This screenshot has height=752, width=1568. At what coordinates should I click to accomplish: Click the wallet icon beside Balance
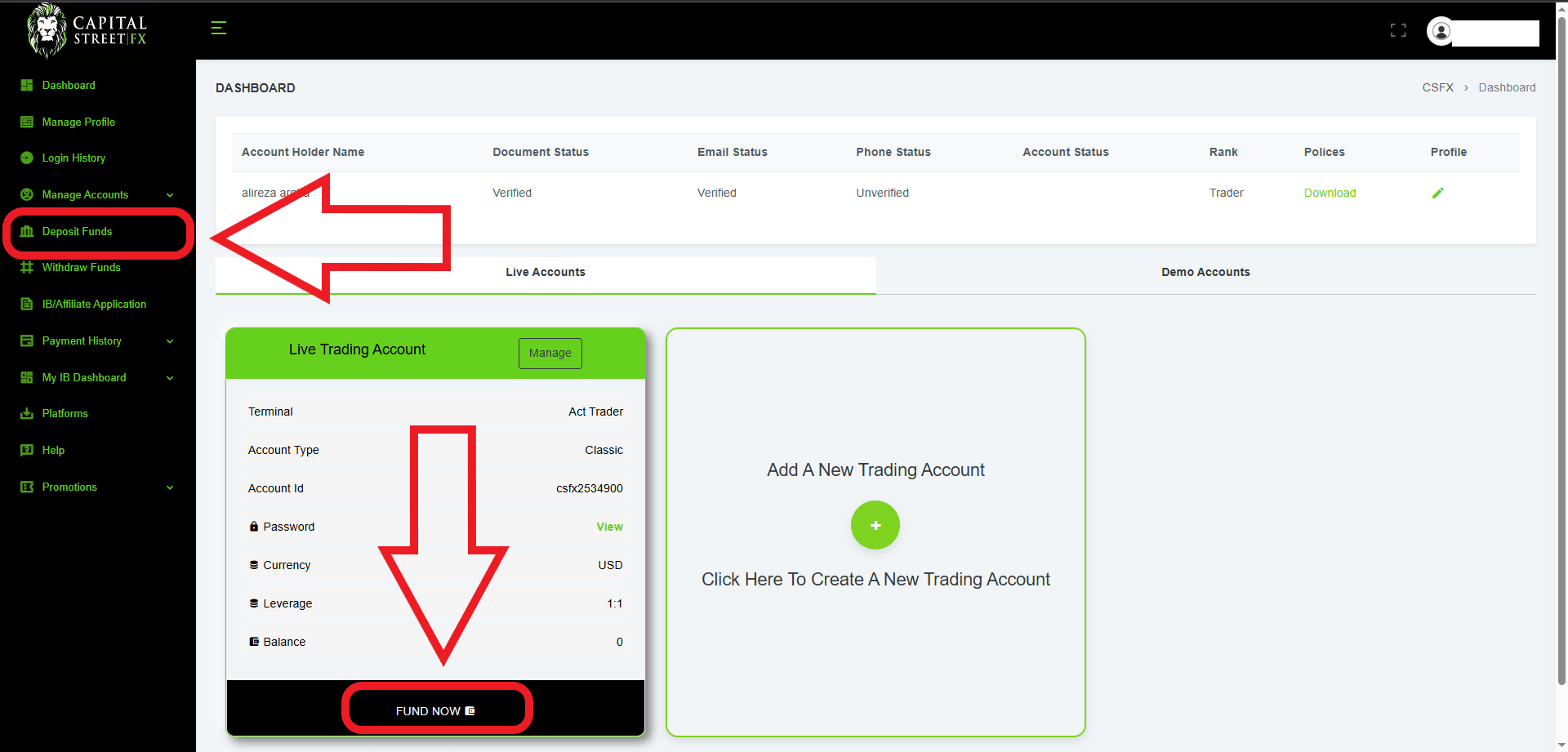coord(254,642)
